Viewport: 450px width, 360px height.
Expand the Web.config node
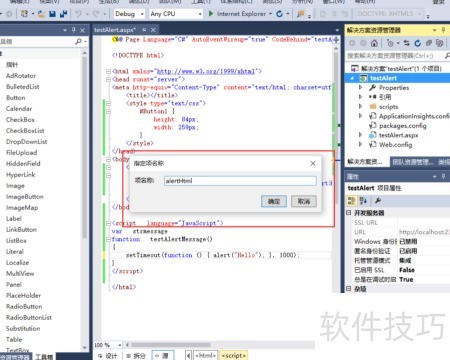360,144
